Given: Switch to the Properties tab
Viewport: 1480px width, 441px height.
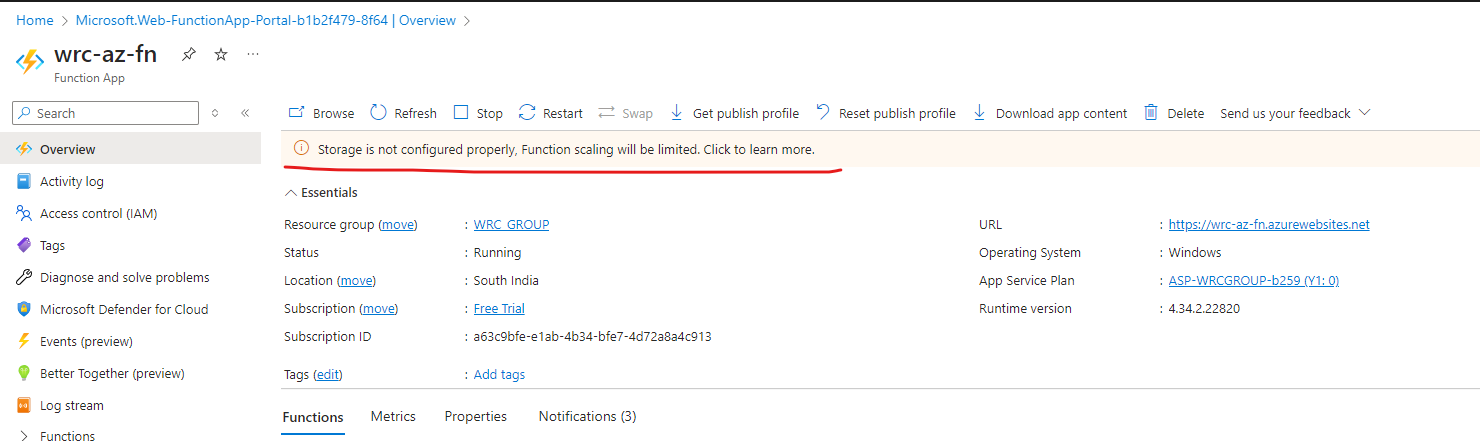Looking at the screenshot, I should 476,416.
